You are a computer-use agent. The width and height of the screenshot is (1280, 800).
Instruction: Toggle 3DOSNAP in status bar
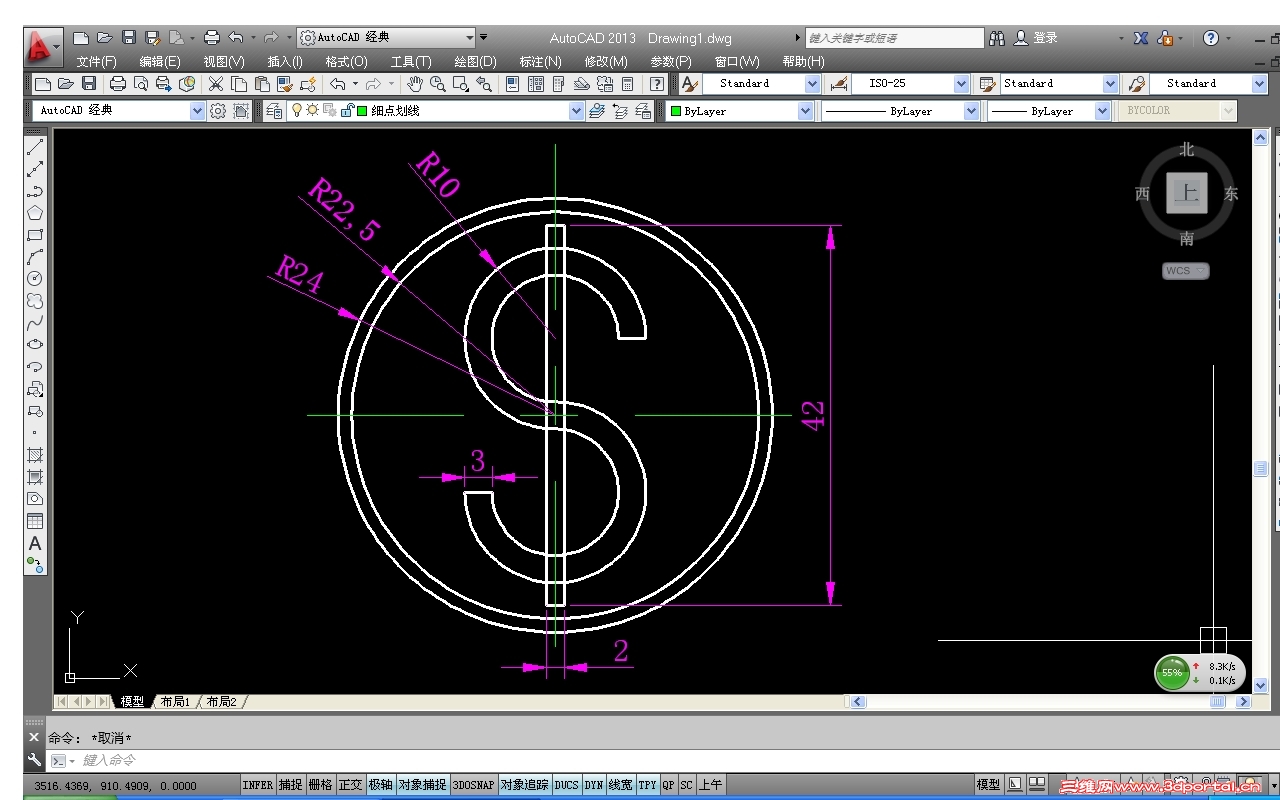coord(473,785)
